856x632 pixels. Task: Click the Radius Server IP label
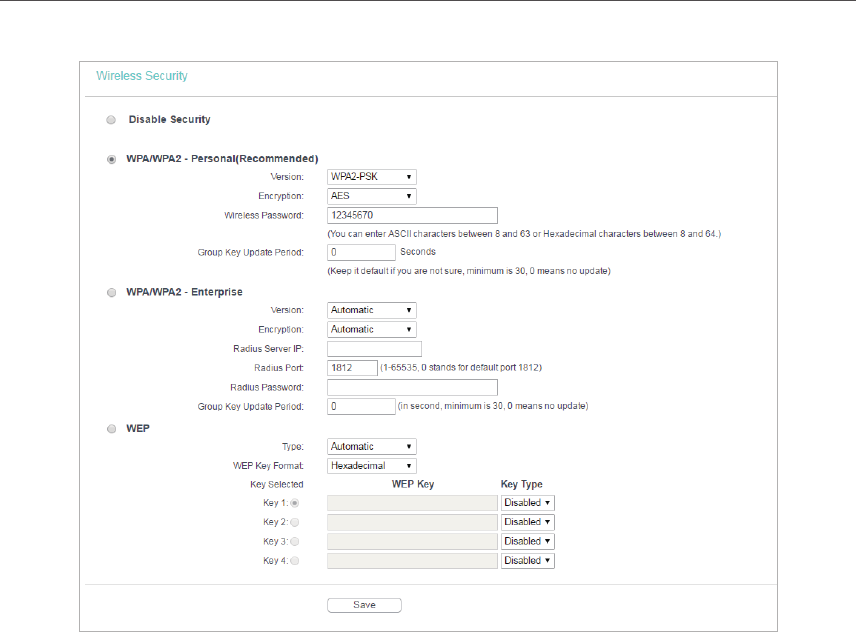pos(268,349)
